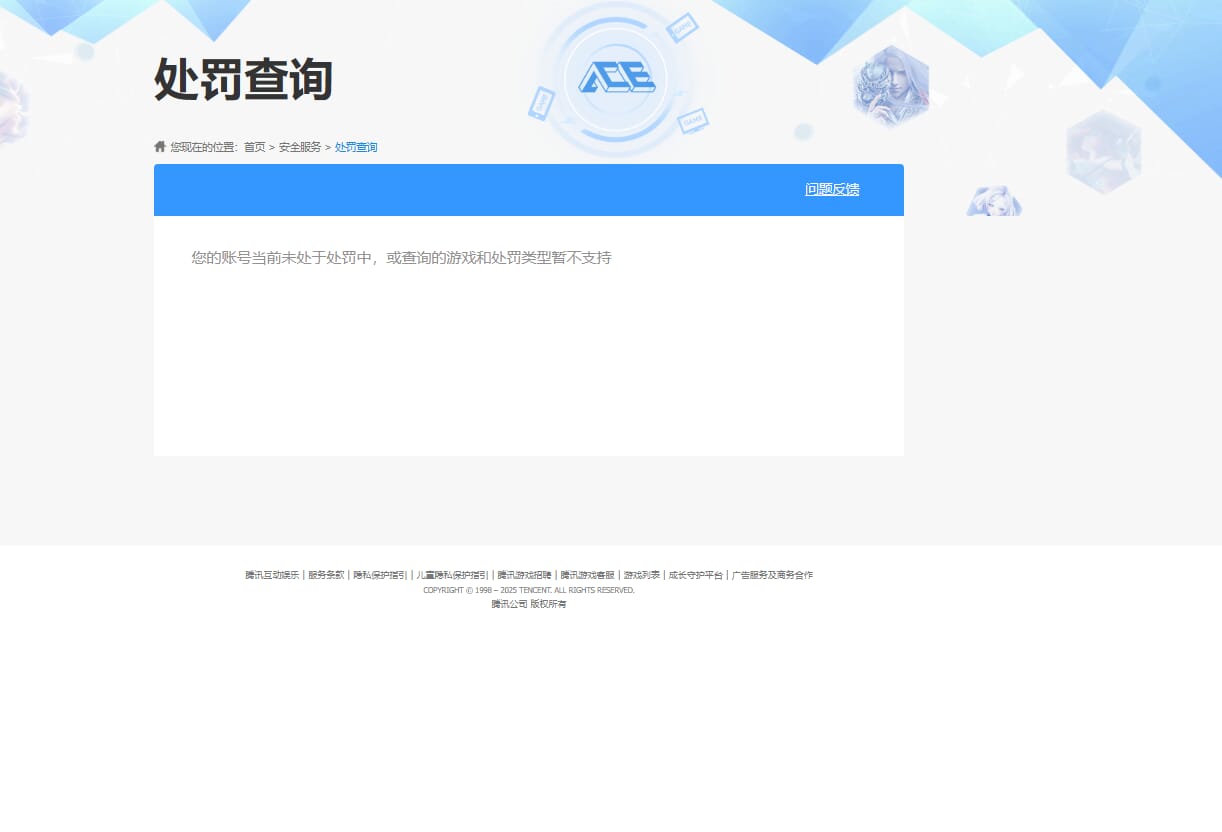Click the home icon in the breadcrumb

(x=160, y=146)
